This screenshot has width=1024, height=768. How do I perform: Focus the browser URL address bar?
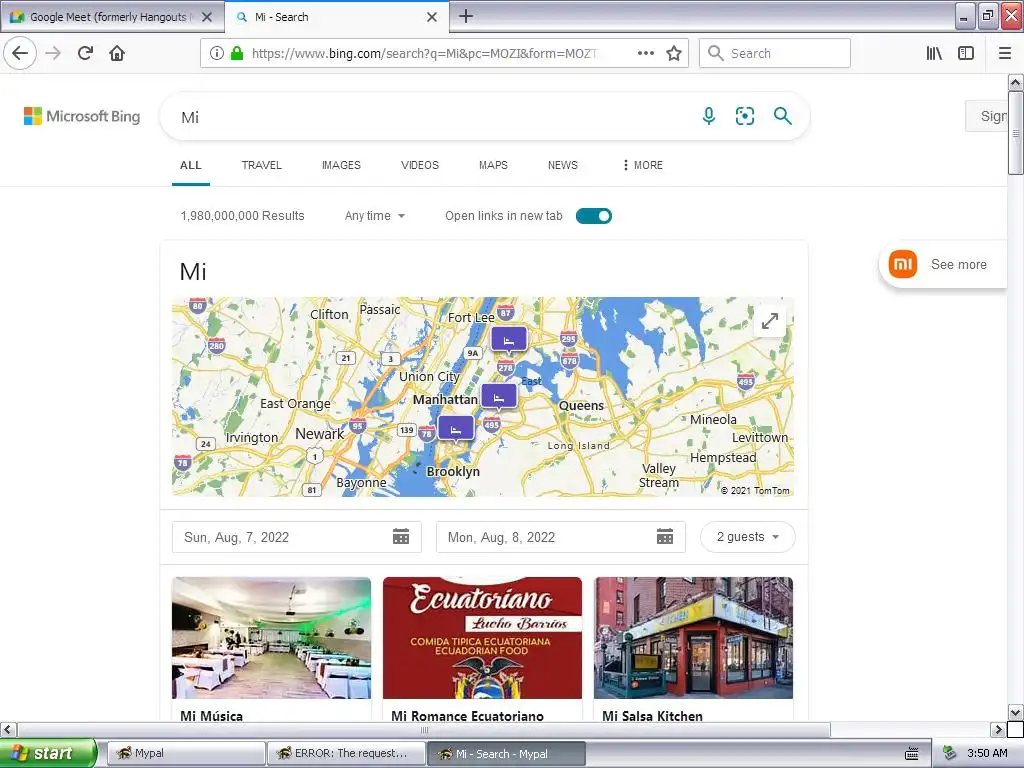point(424,54)
